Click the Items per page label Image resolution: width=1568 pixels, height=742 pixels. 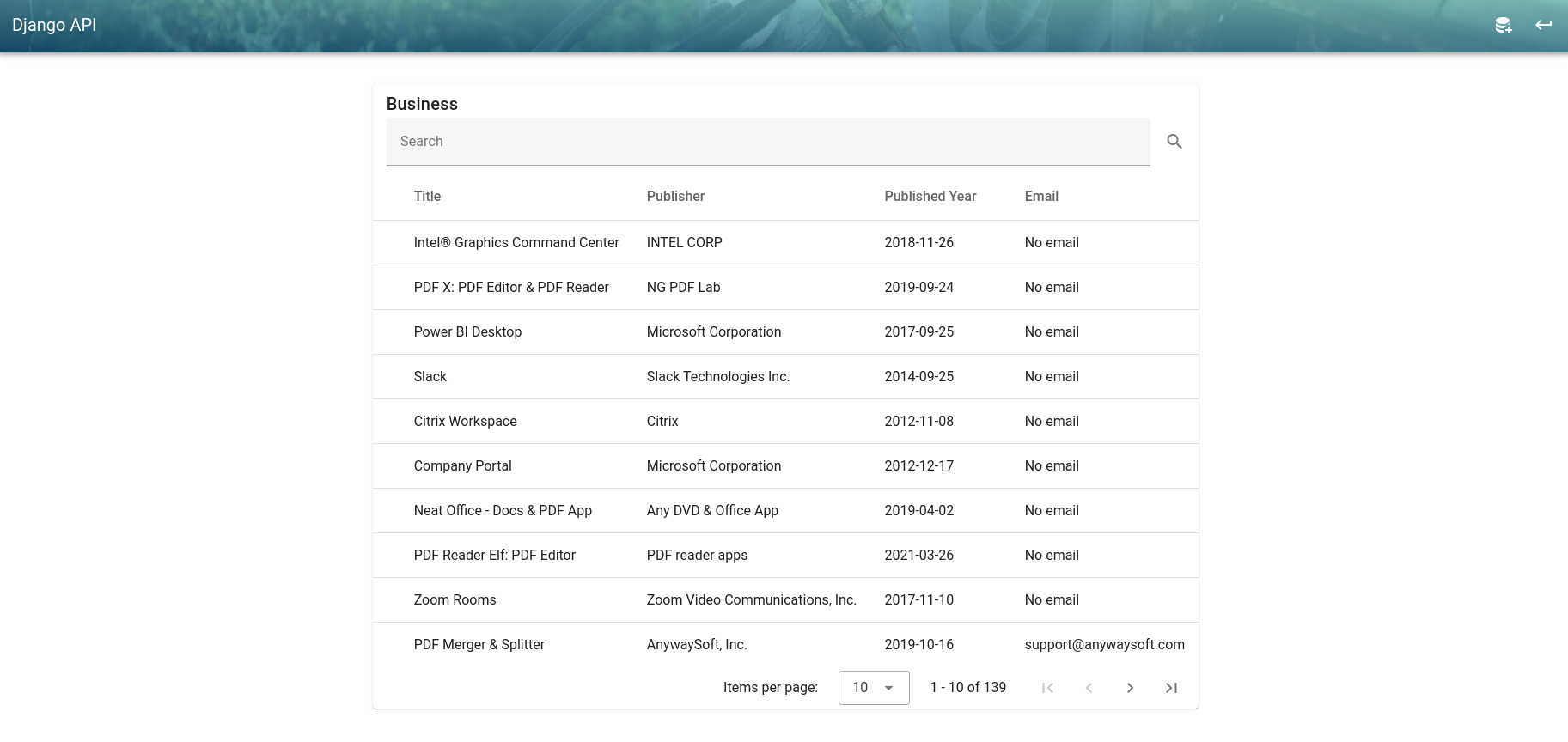tap(771, 688)
